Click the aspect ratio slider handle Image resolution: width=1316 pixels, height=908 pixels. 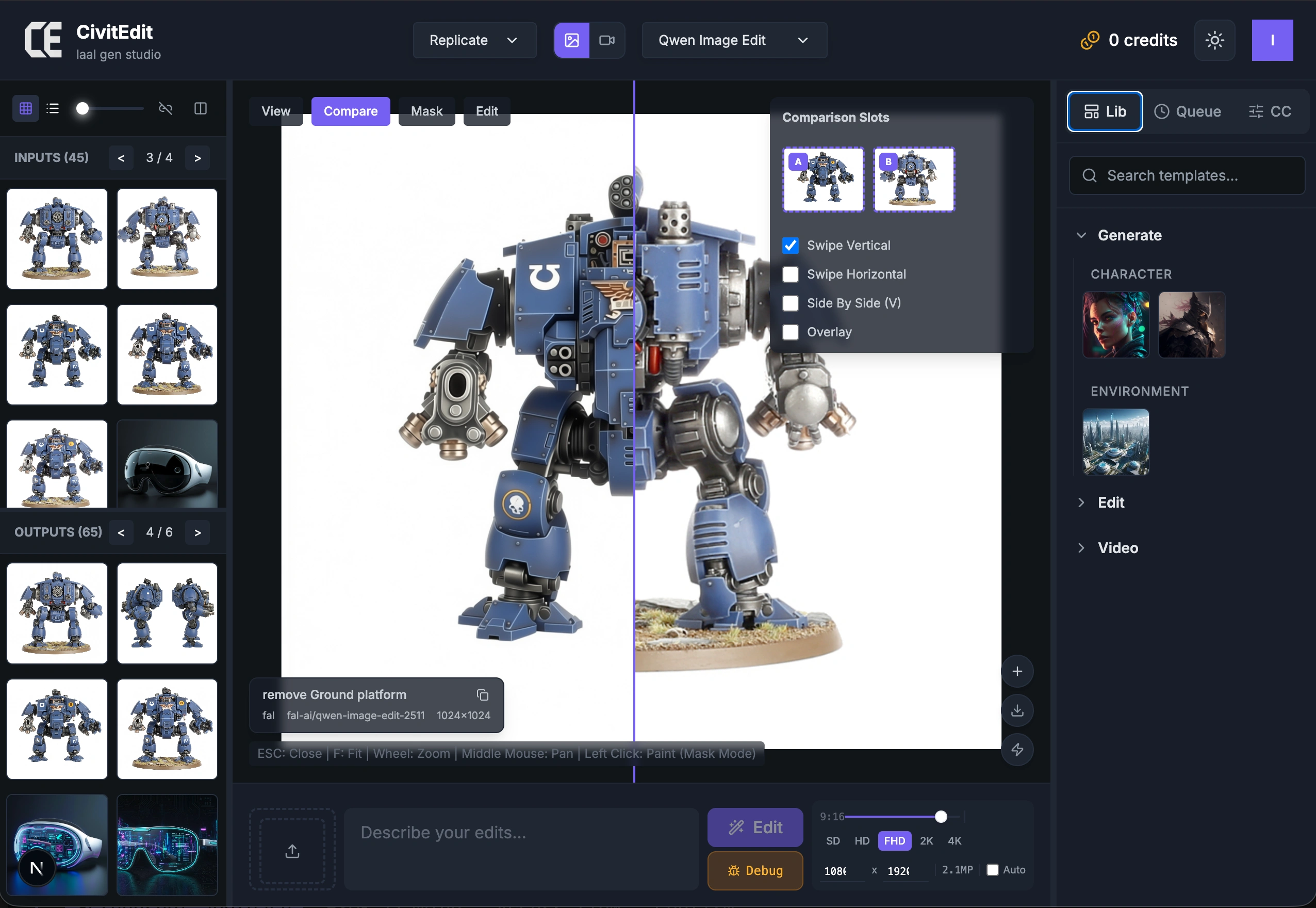pyautogui.click(x=941, y=816)
